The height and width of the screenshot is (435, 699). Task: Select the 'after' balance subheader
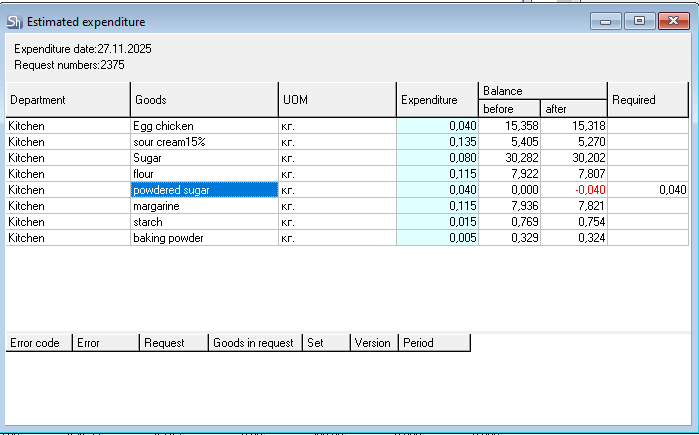pos(573,108)
